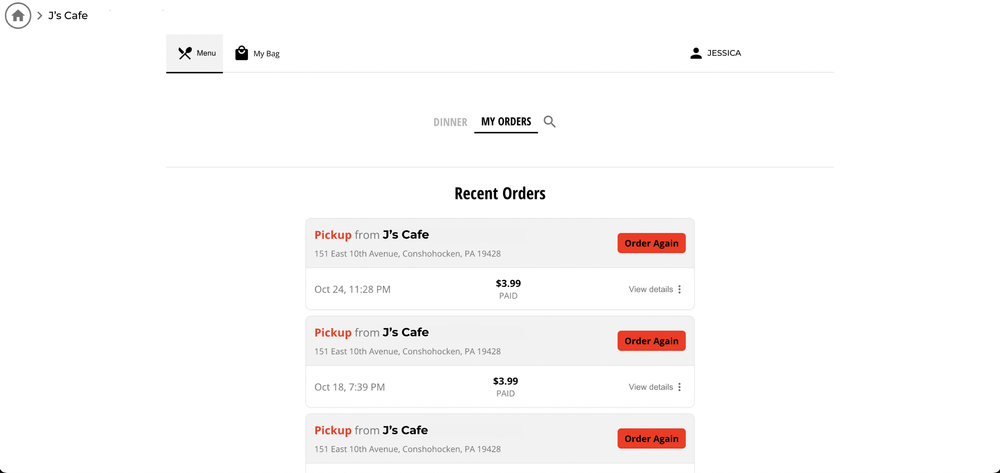This screenshot has width=1000, height=473.
Task: Open Jessica's user profile icon
Action: tap(696, 54)
